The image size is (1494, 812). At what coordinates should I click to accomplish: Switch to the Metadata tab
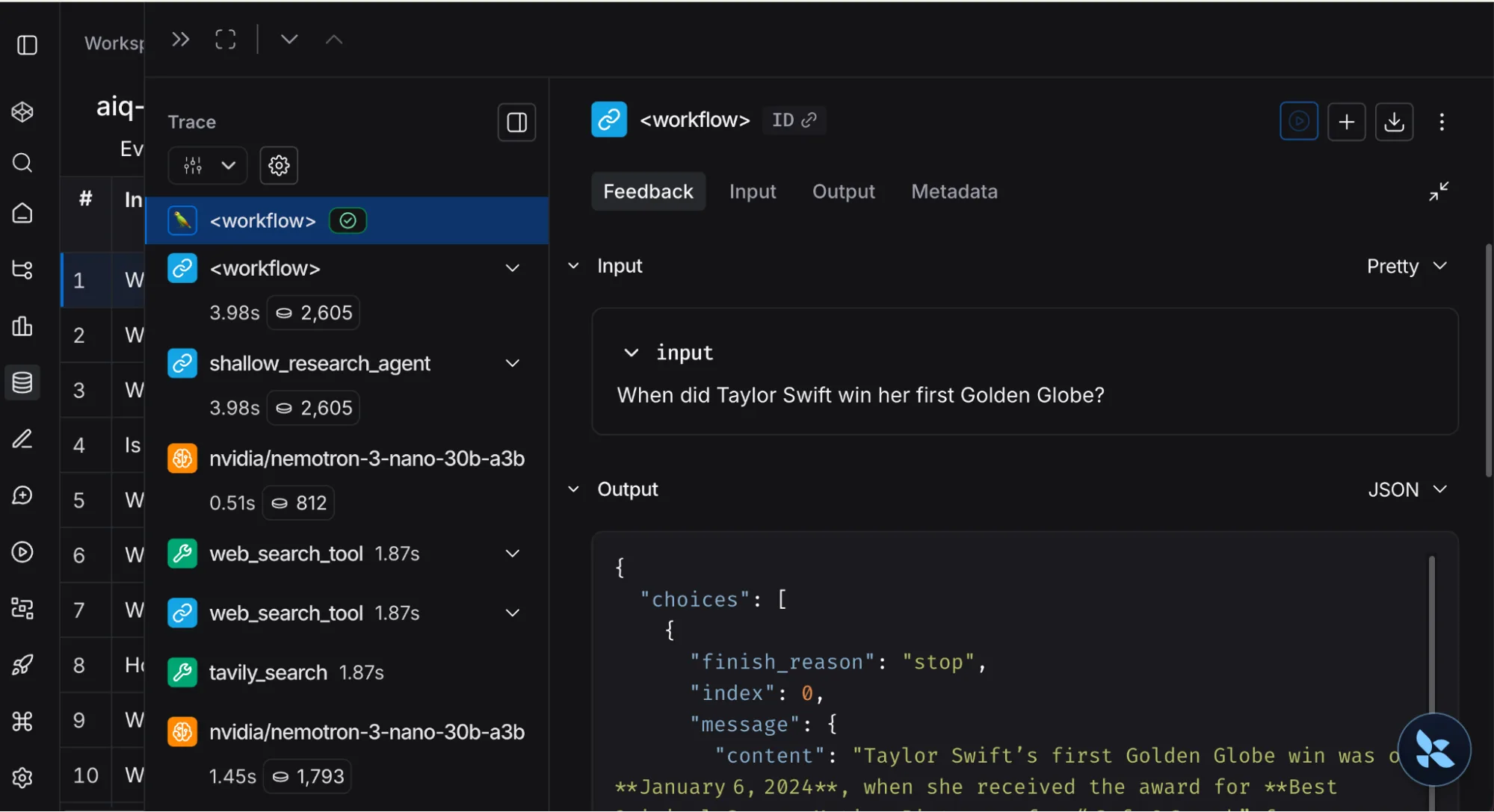954,192
